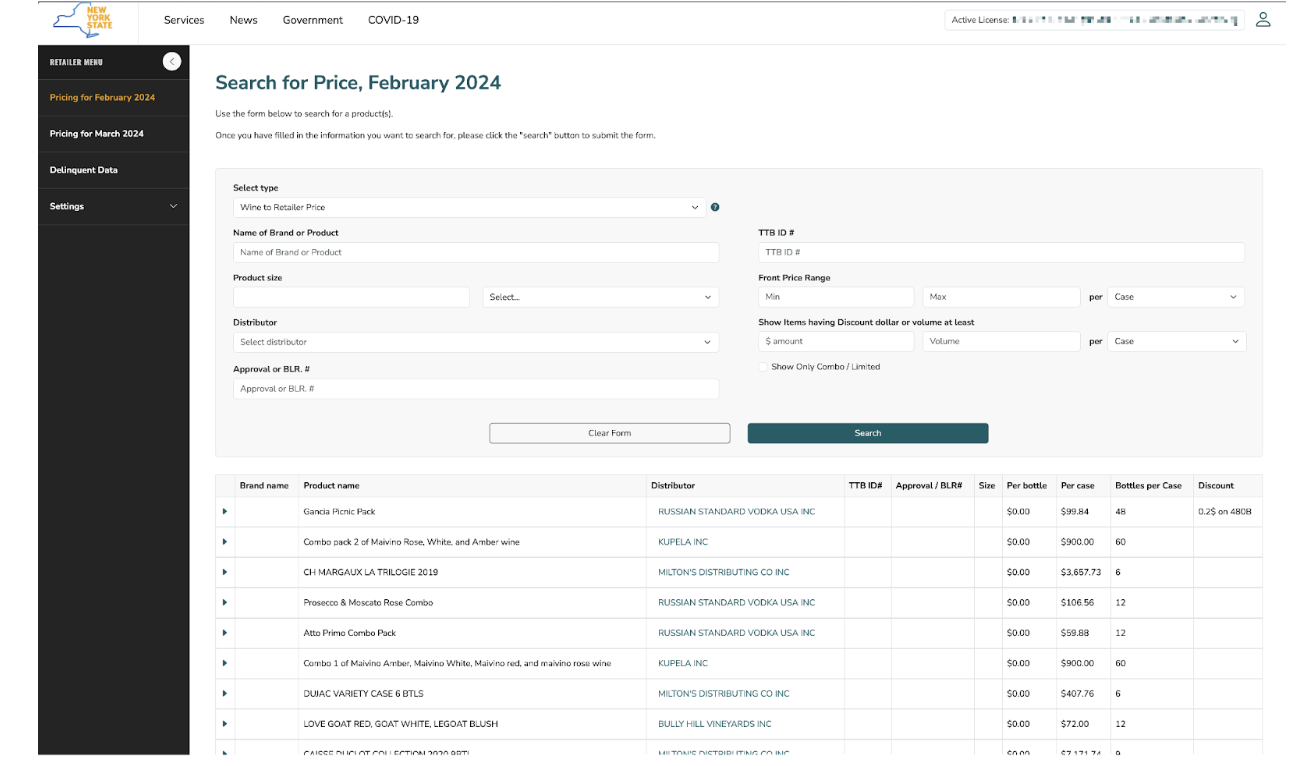Viewport: 1300px width, 766px height.
Task: Open the product size unit Select dropdown
Action: tap(600, 297)
